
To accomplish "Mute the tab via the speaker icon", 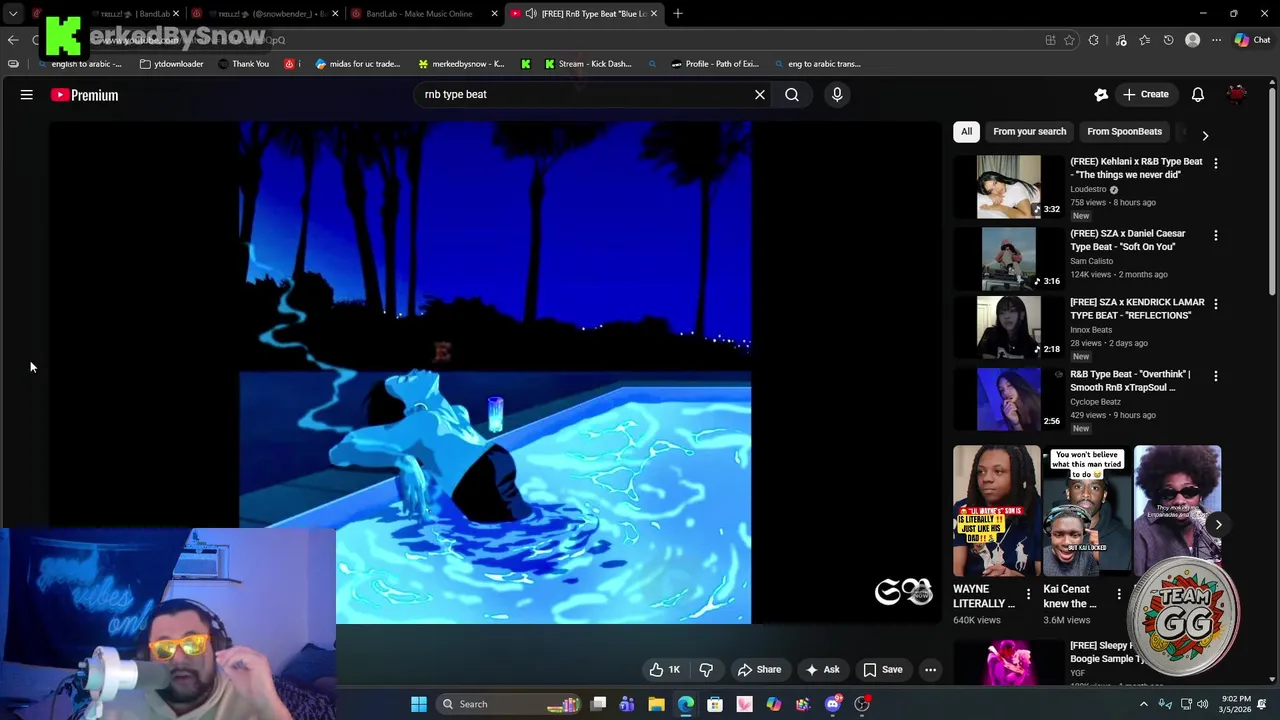I will click(x=531, y=14).
